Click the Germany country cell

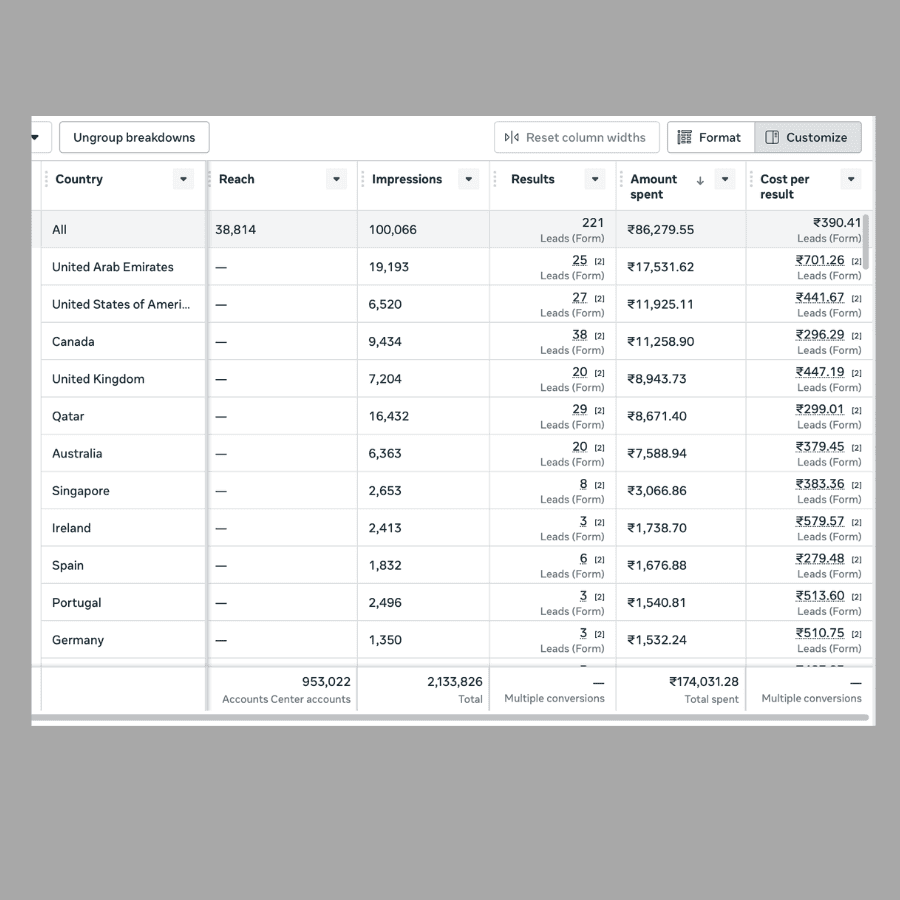(x=123, y=640)
